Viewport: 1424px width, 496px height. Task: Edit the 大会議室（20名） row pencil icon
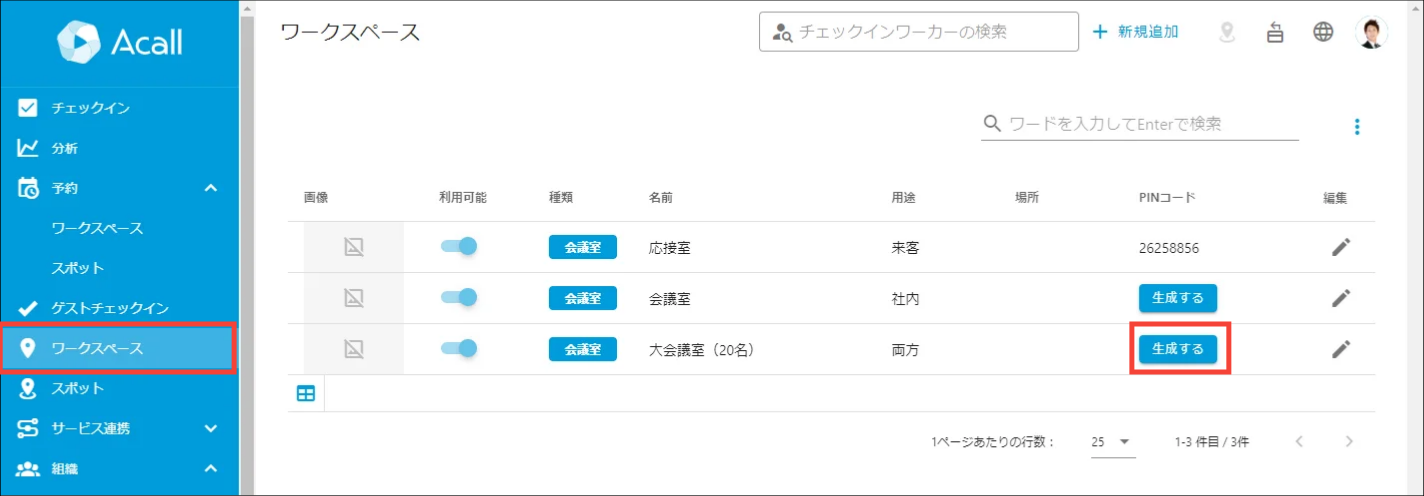1341,349
